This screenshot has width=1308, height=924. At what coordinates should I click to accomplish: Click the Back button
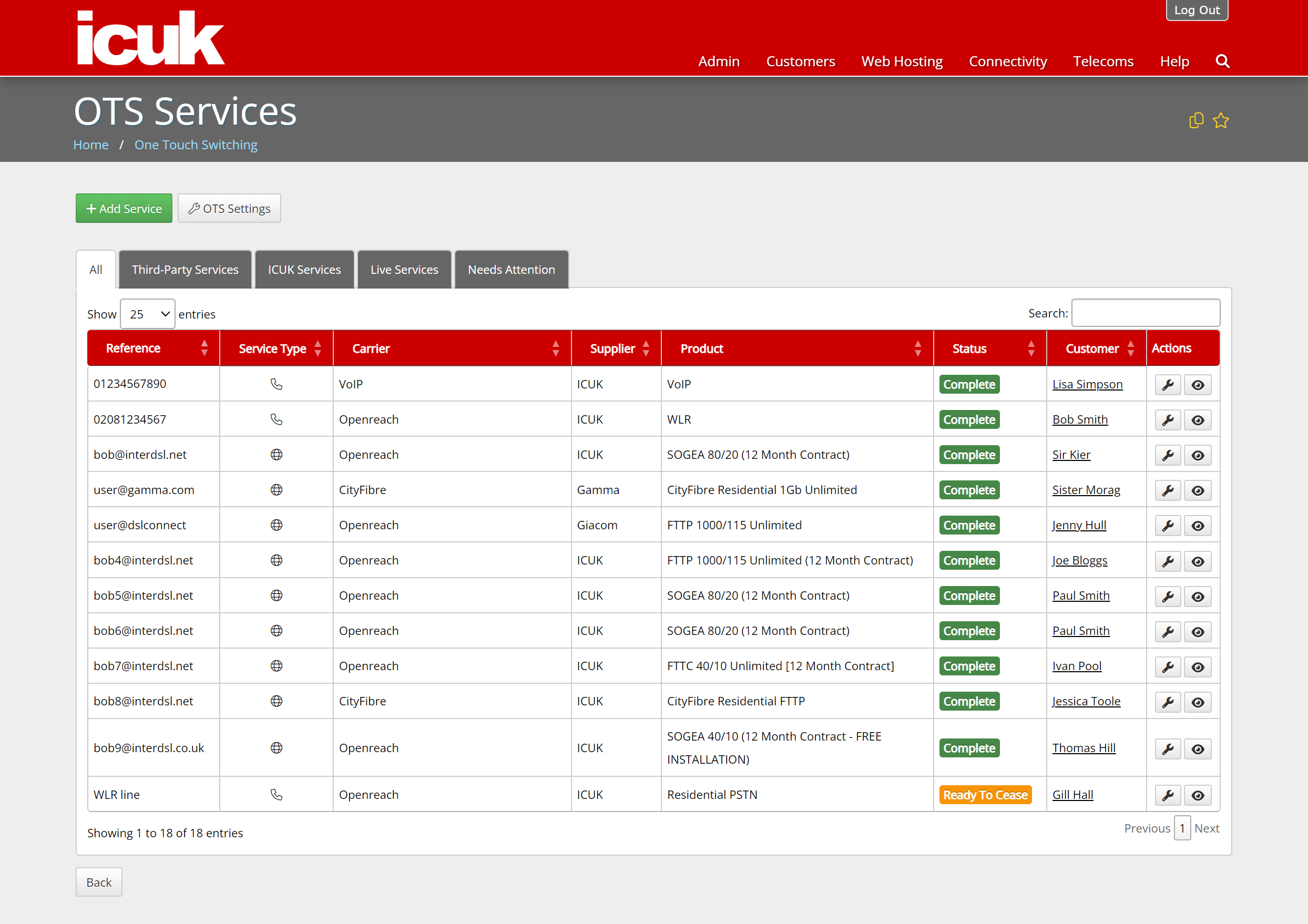(99, 882)
